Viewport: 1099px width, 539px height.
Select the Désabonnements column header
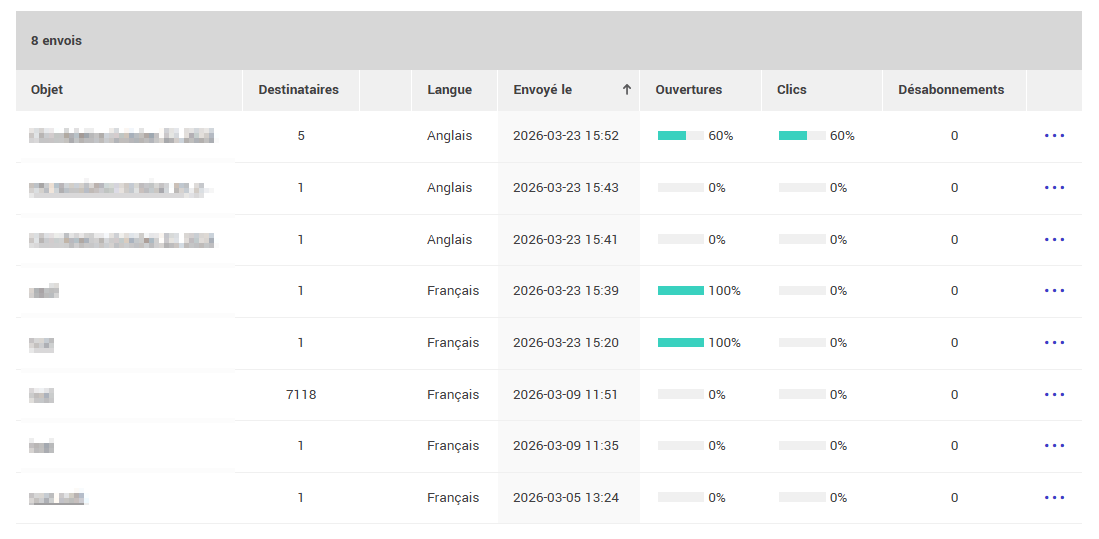click(x=950, y=90)
